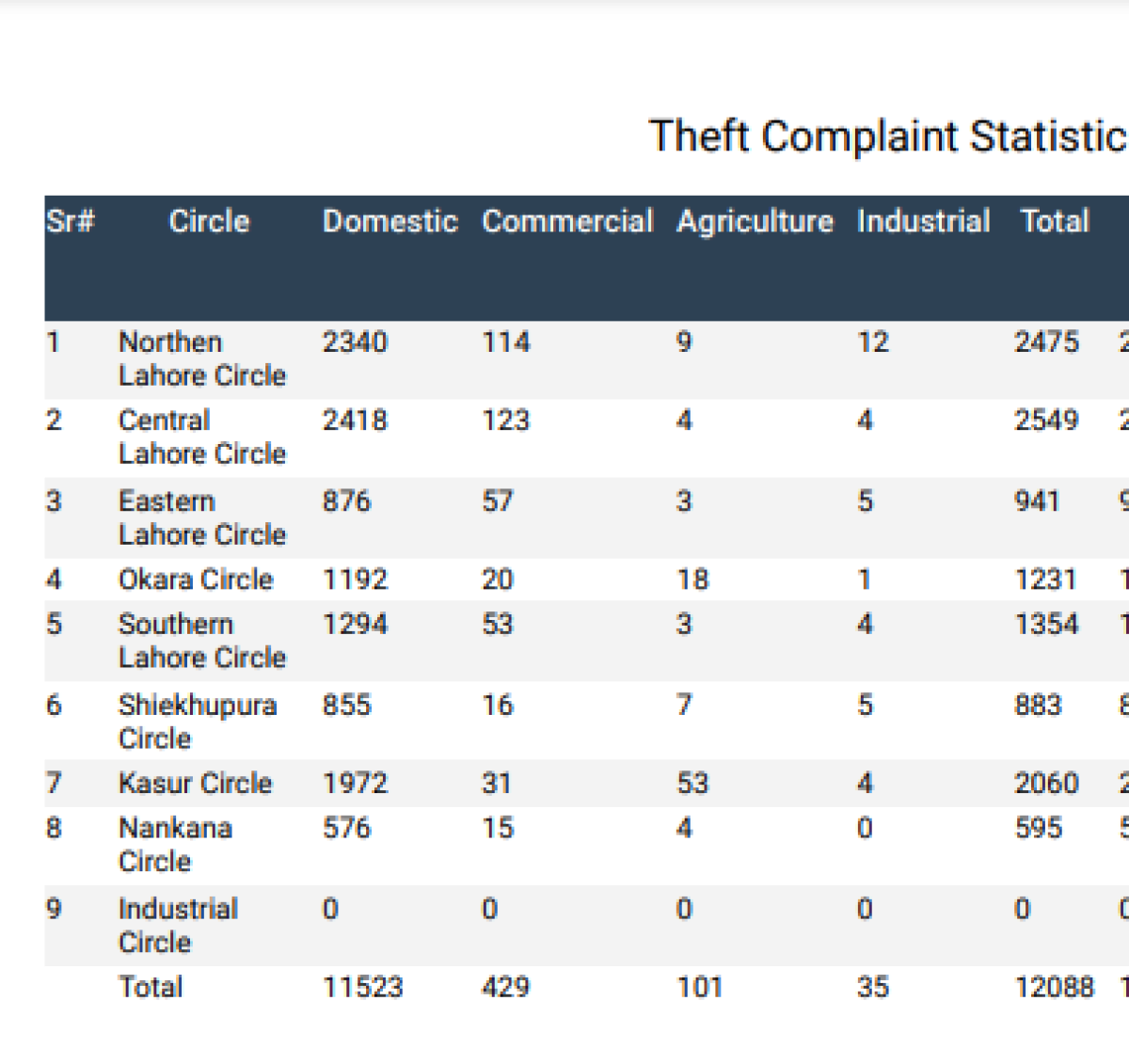
Task: Click the Industrial Circle row name
Action: 178,926
